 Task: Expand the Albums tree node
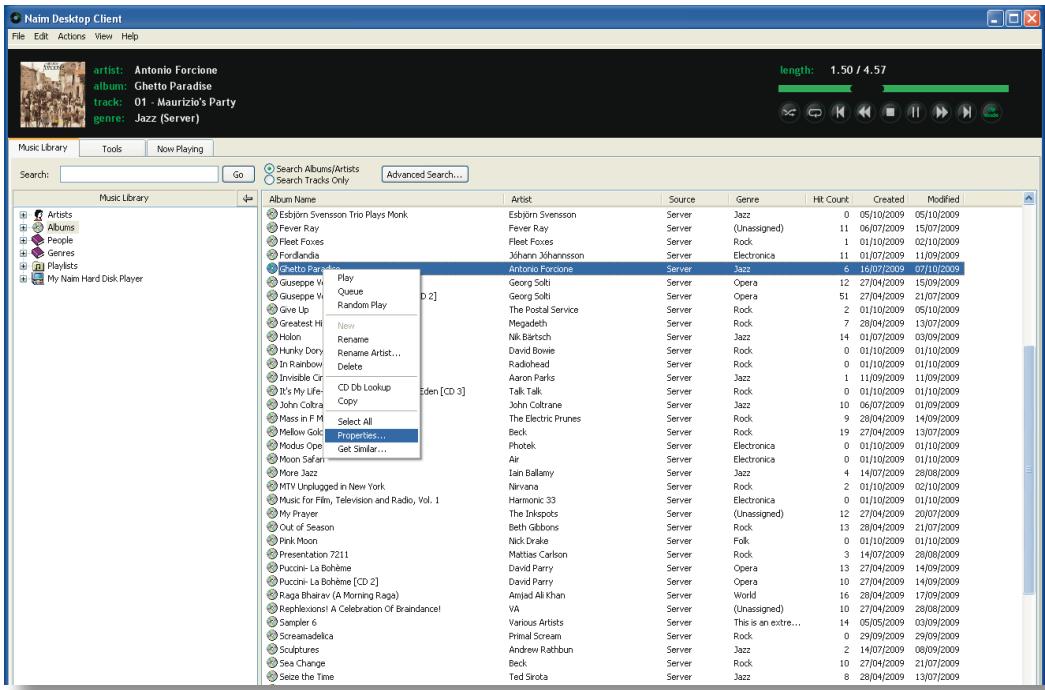click(23, 227)
